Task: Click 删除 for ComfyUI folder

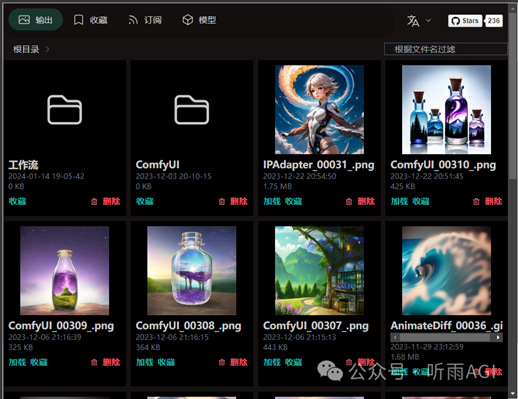Action: pyautogui.click(x=239, y=201)
